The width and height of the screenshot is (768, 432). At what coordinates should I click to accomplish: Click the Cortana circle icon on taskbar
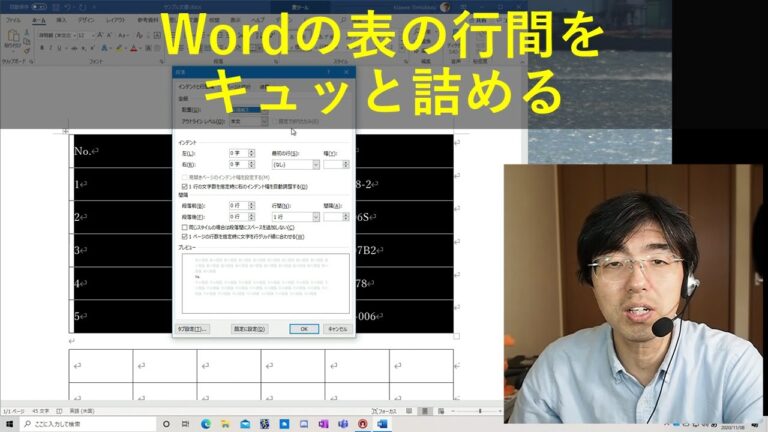pyautogui.click(x=166, y=424)
